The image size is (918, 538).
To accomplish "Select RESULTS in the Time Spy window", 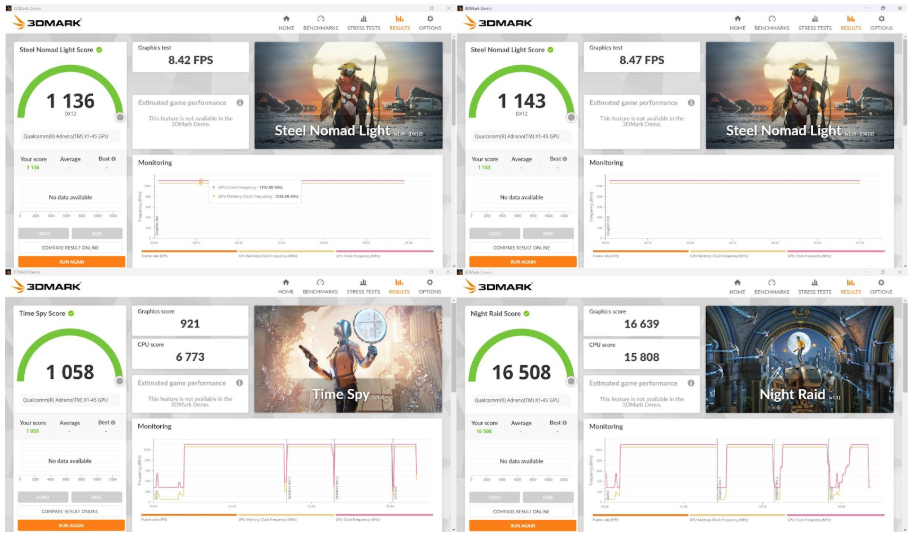I will point(399,286).
